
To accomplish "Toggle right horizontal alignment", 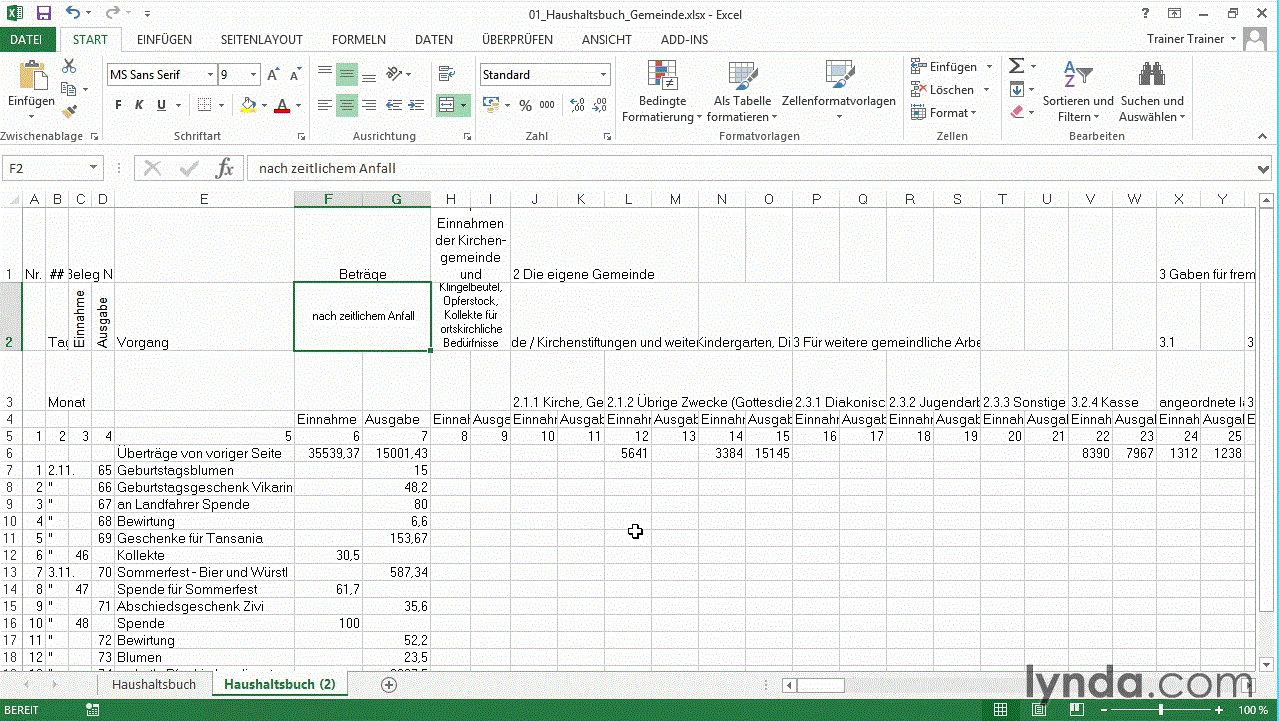I will coord(368,105).
